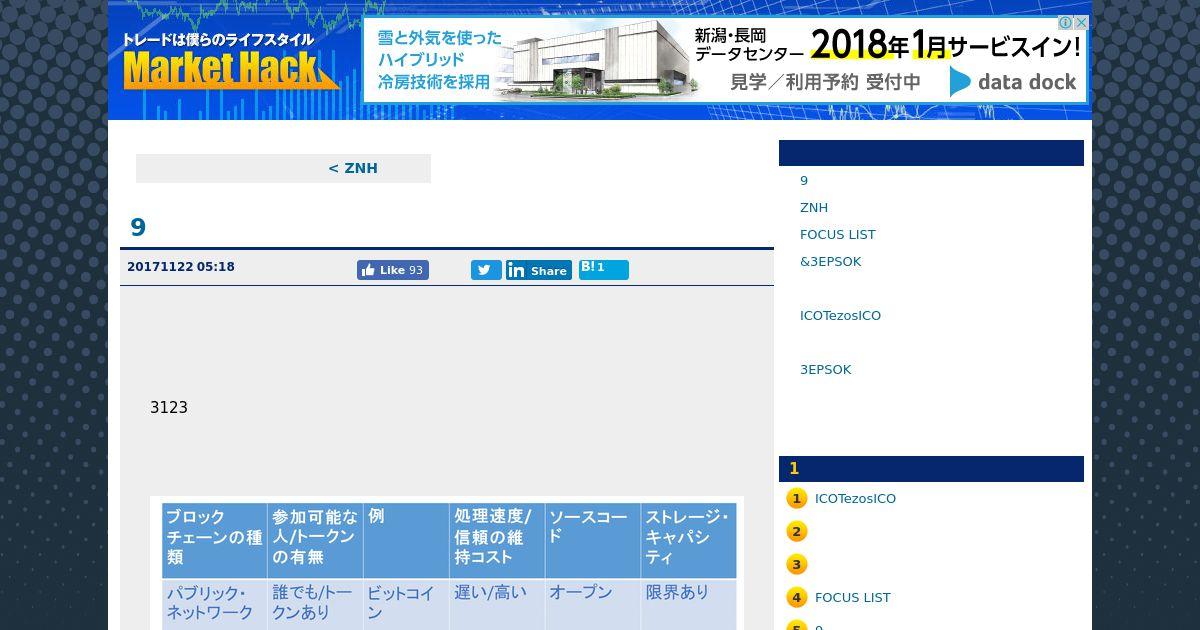The image size is (1200, 630).
Task: Go to the previous post < ZNH
Action: pyautogui.click(x=353, y=168)
